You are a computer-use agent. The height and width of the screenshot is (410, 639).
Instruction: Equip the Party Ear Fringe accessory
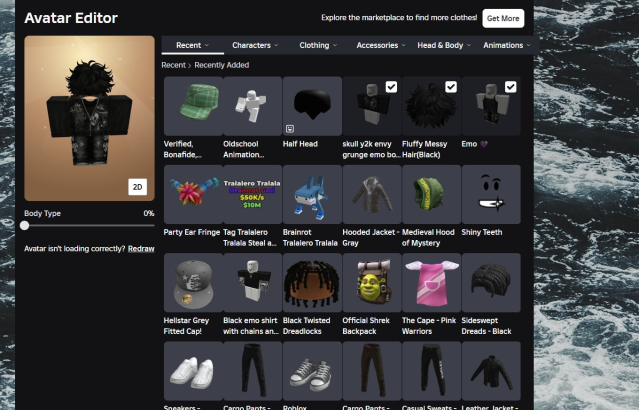[x=191, y=195]
